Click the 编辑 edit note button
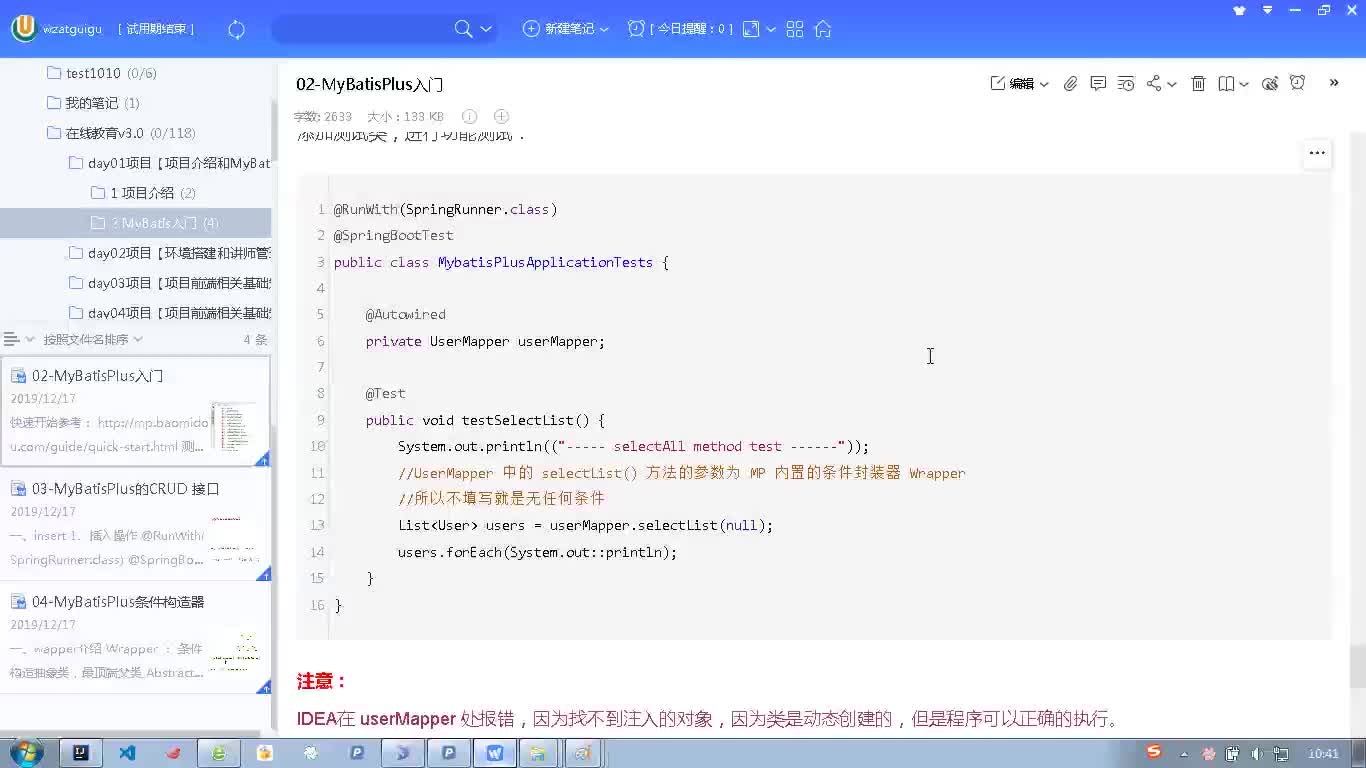 click(x=1012, y=84)
